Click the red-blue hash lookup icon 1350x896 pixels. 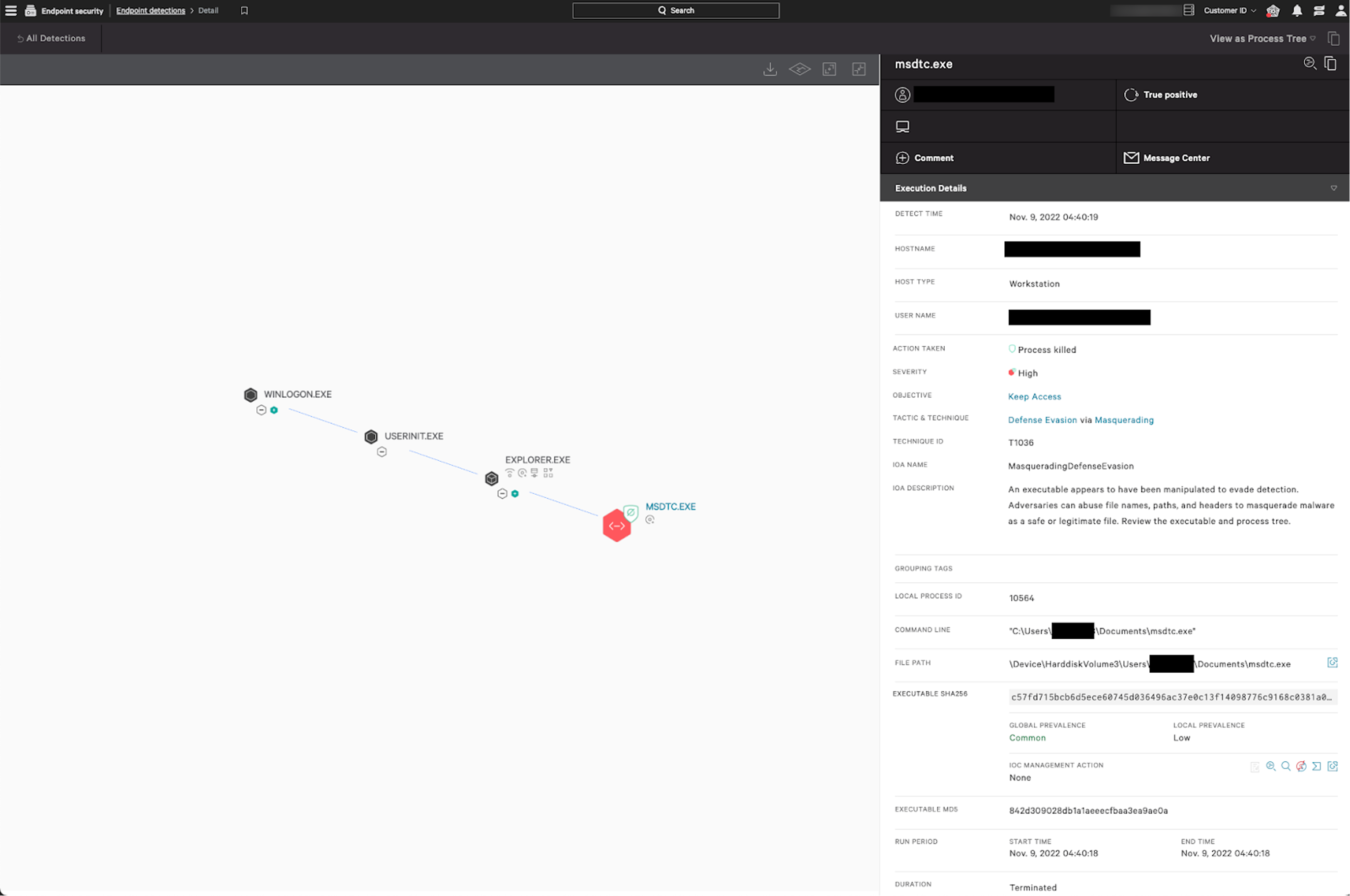[x=1301, y=766]
